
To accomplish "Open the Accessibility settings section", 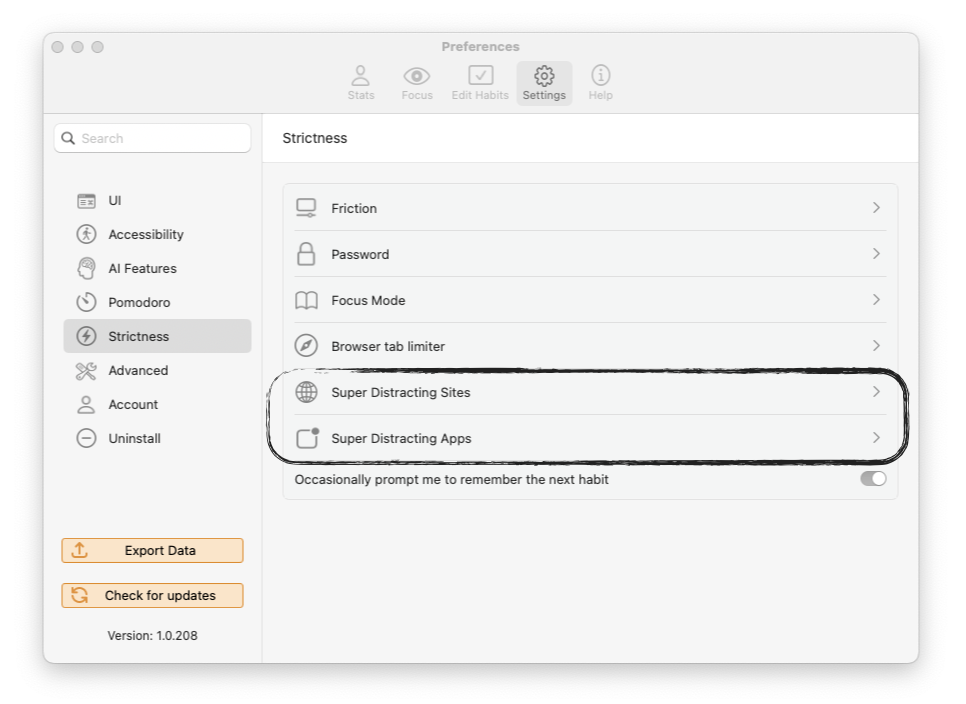I will (x=157, y=235).
